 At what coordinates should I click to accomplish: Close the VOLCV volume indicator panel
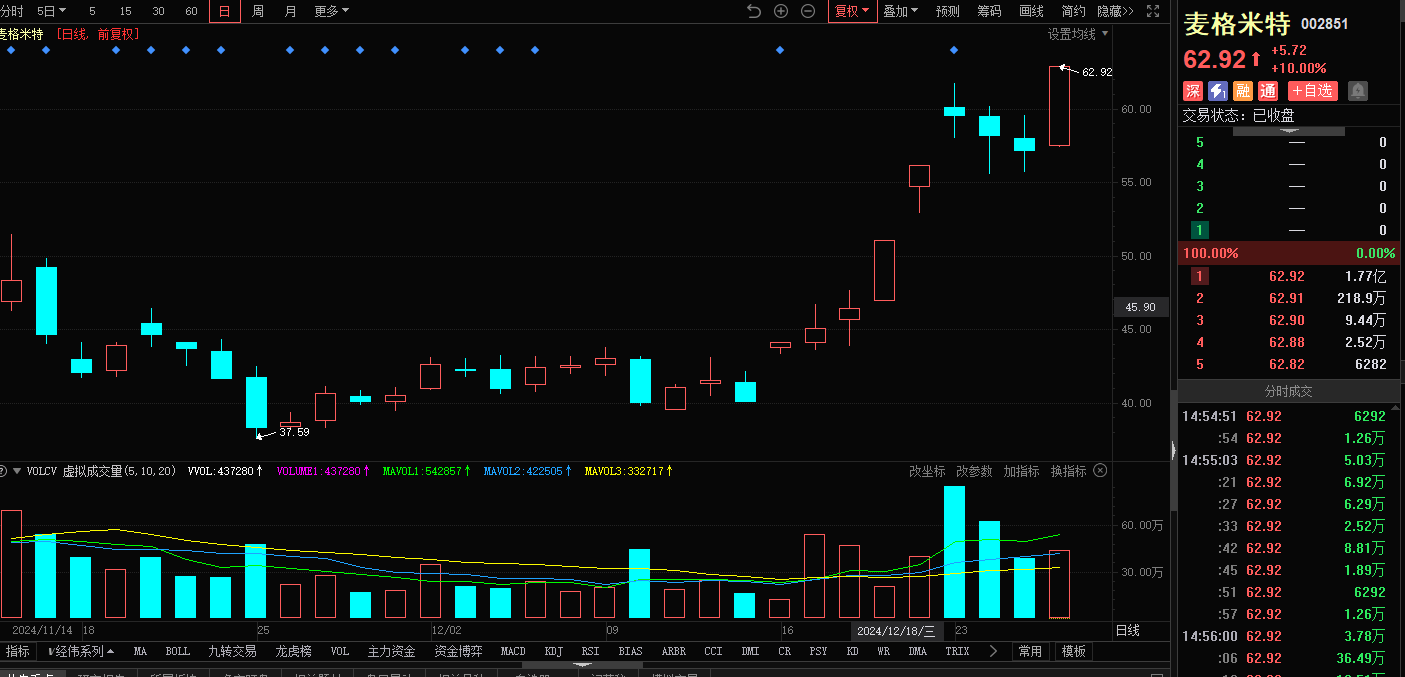tap(1100, 471)
